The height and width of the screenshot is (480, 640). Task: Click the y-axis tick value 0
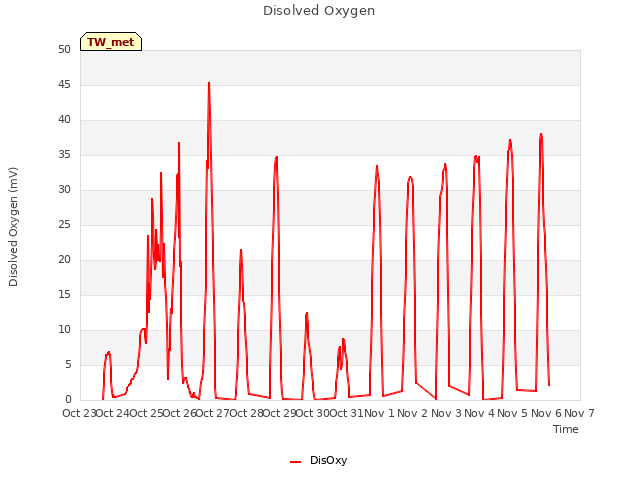(68, 400)
